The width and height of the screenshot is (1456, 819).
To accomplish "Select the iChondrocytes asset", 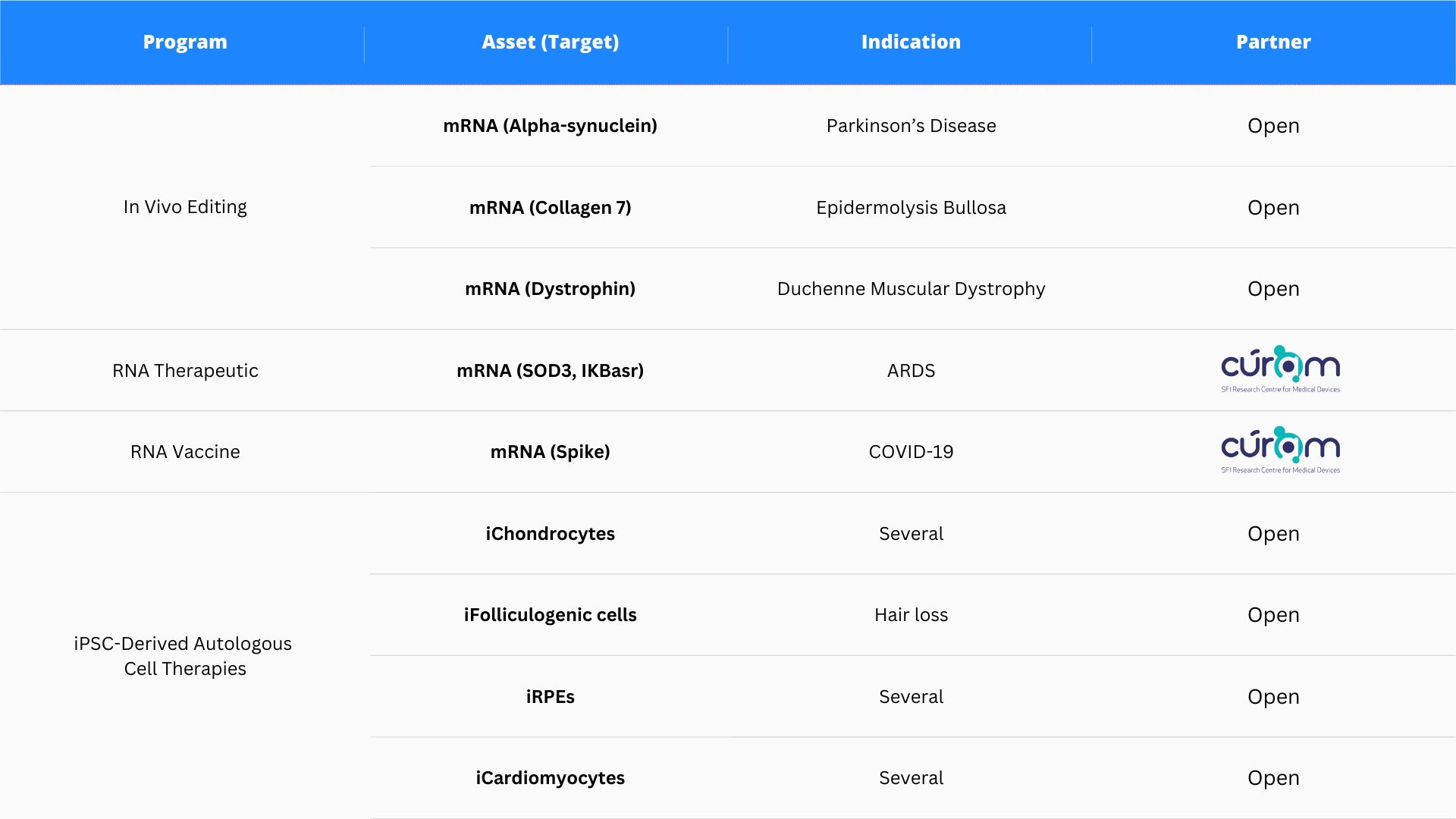I will [x=551, y=534].
